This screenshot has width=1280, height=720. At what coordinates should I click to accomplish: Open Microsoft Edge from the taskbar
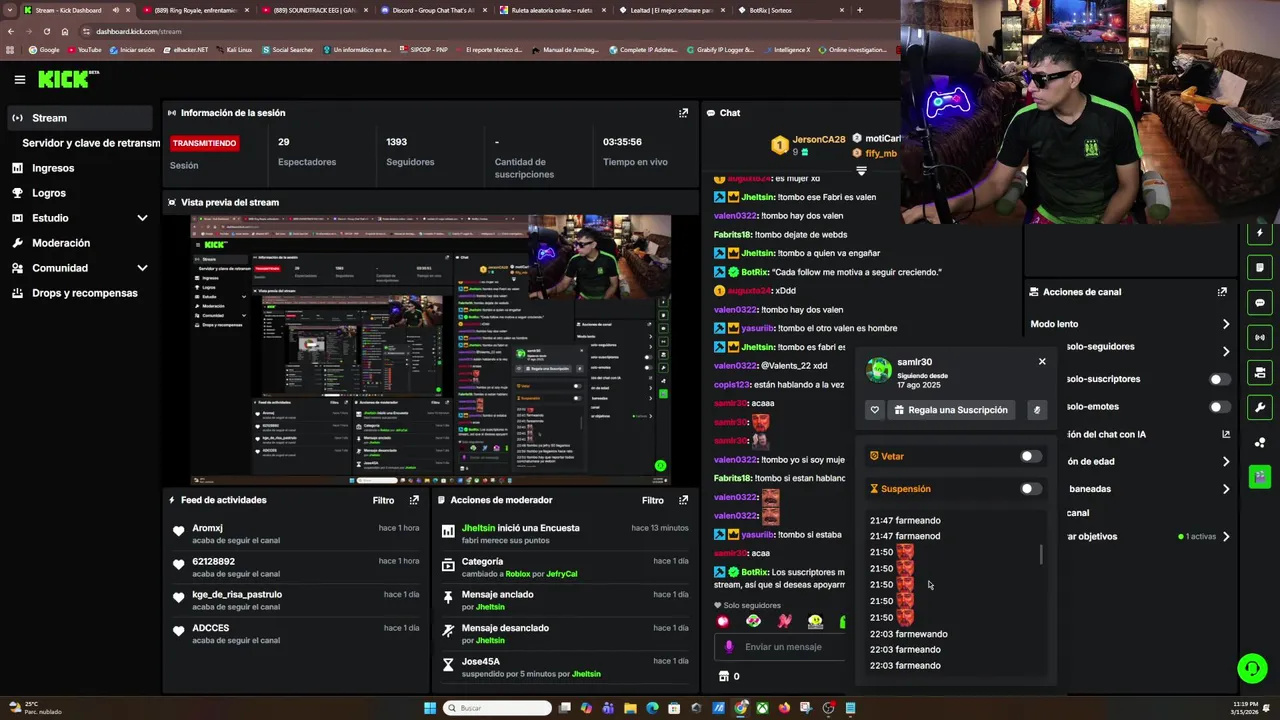652,708
